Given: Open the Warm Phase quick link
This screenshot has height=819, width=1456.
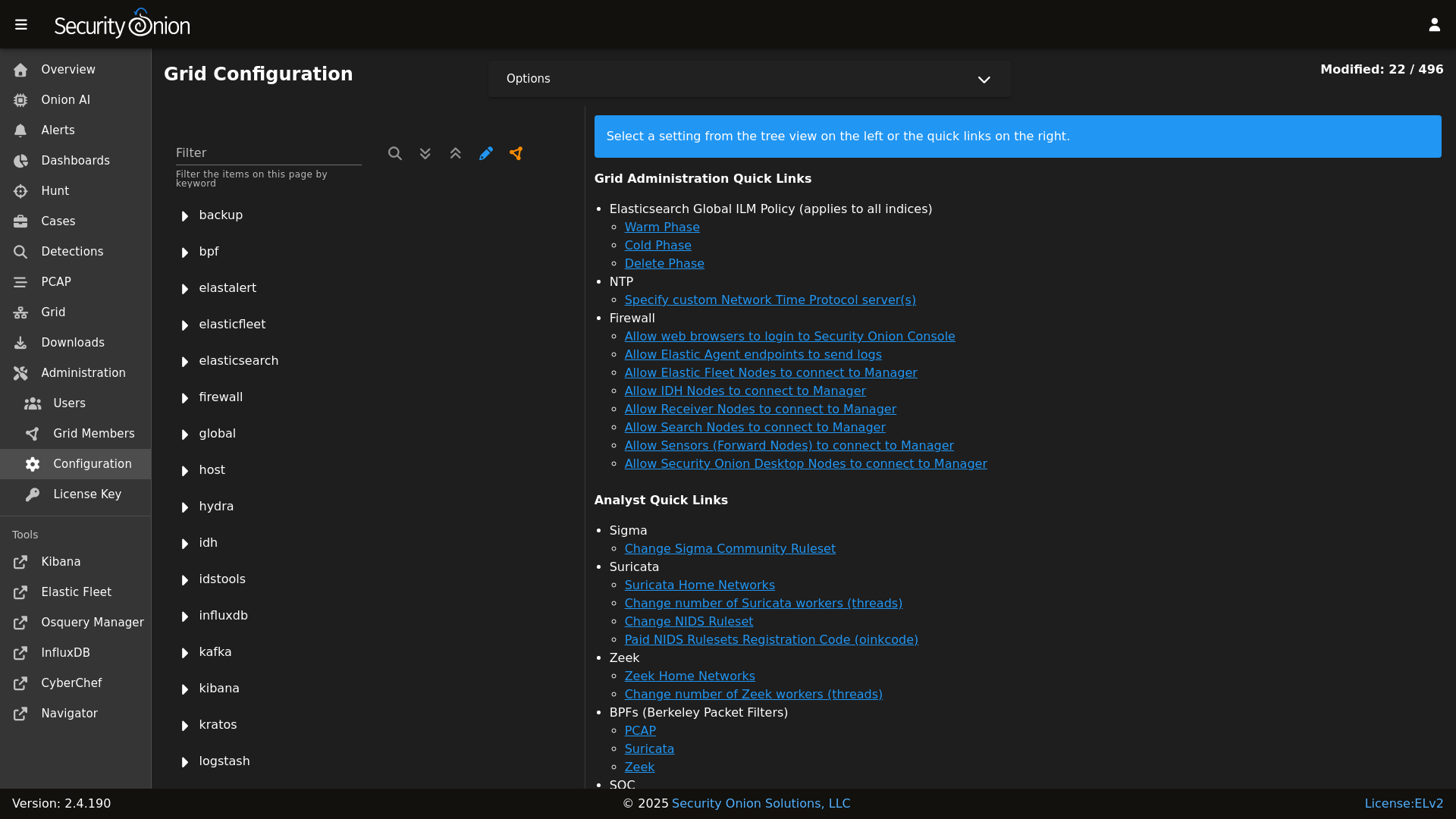Looking at the screenshot, I should (662, 227).
